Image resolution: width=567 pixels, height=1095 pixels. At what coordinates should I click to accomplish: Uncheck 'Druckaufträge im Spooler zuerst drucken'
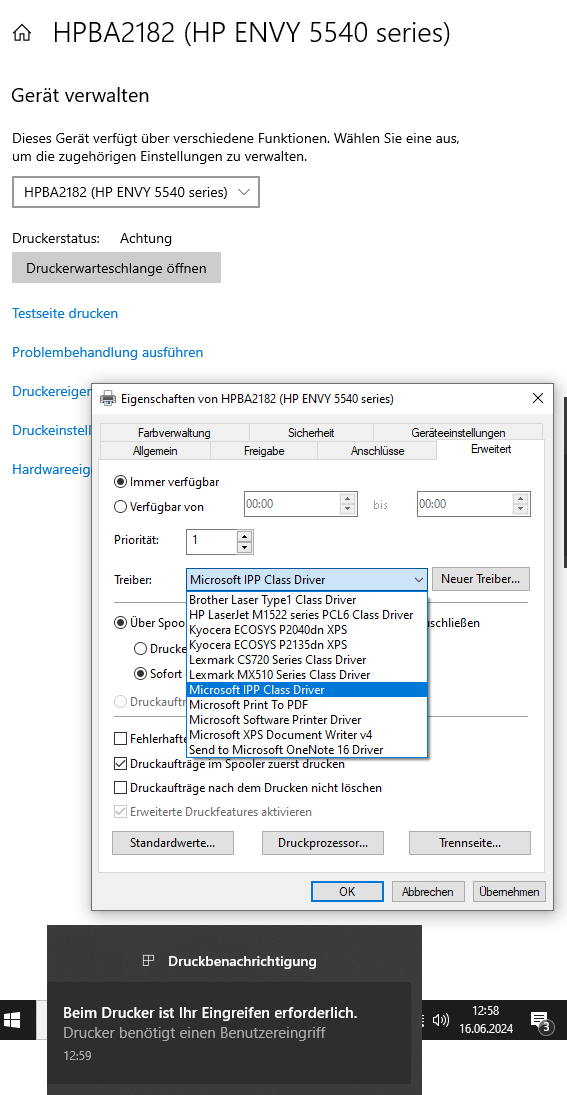pos(120,764)
